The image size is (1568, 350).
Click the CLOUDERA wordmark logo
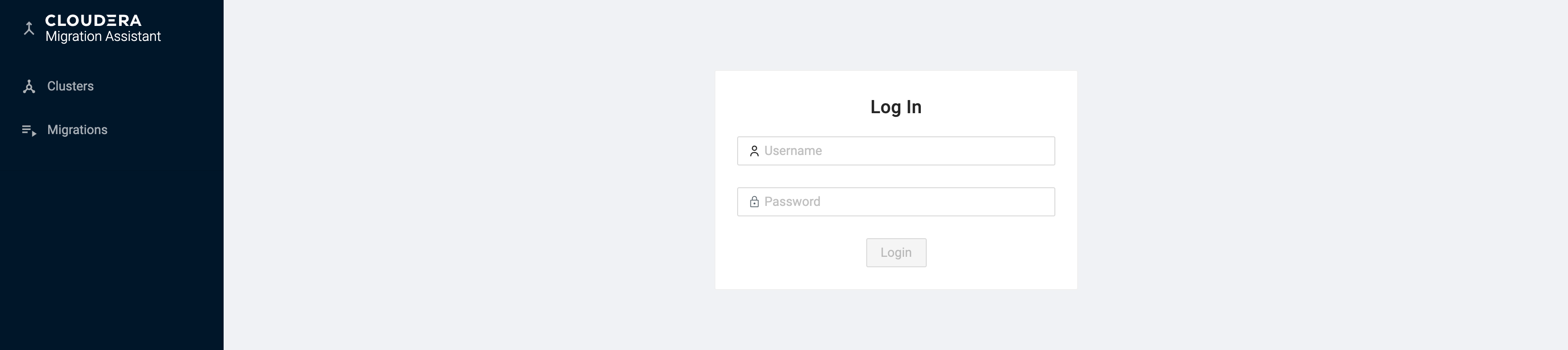[x=93, y=21]
